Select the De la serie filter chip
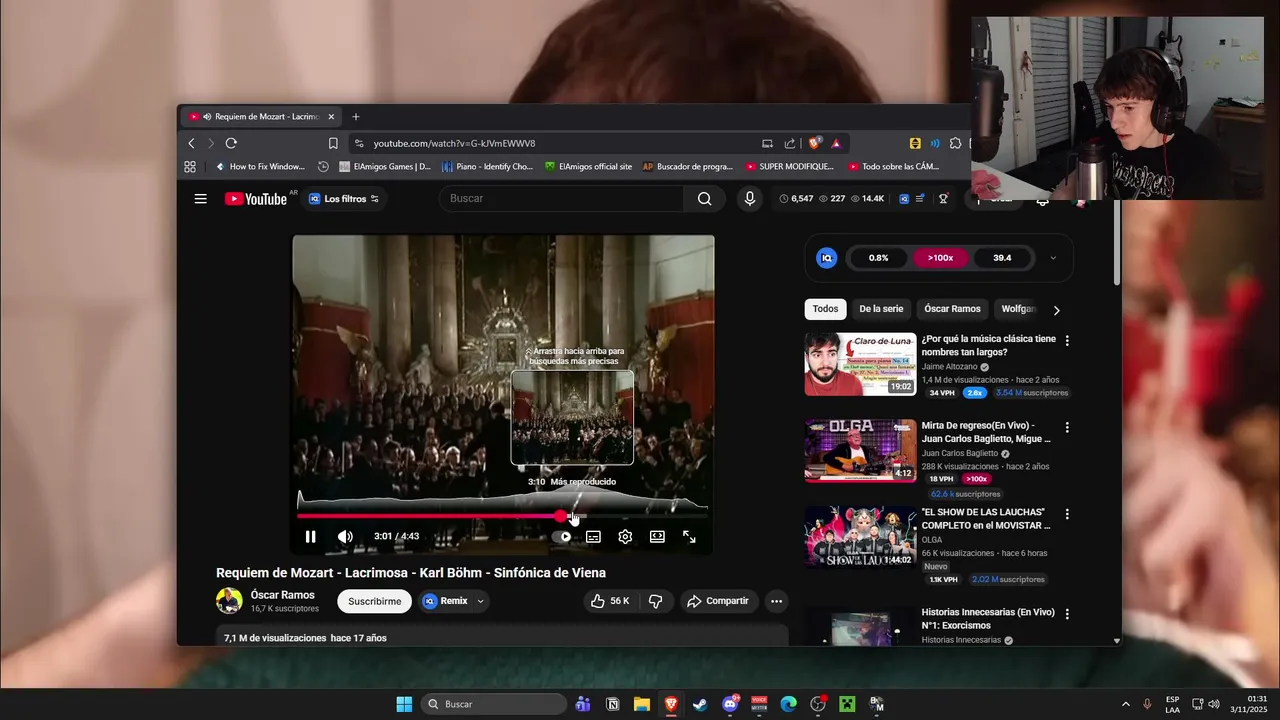1280x720 pixels. coord(881,309)
